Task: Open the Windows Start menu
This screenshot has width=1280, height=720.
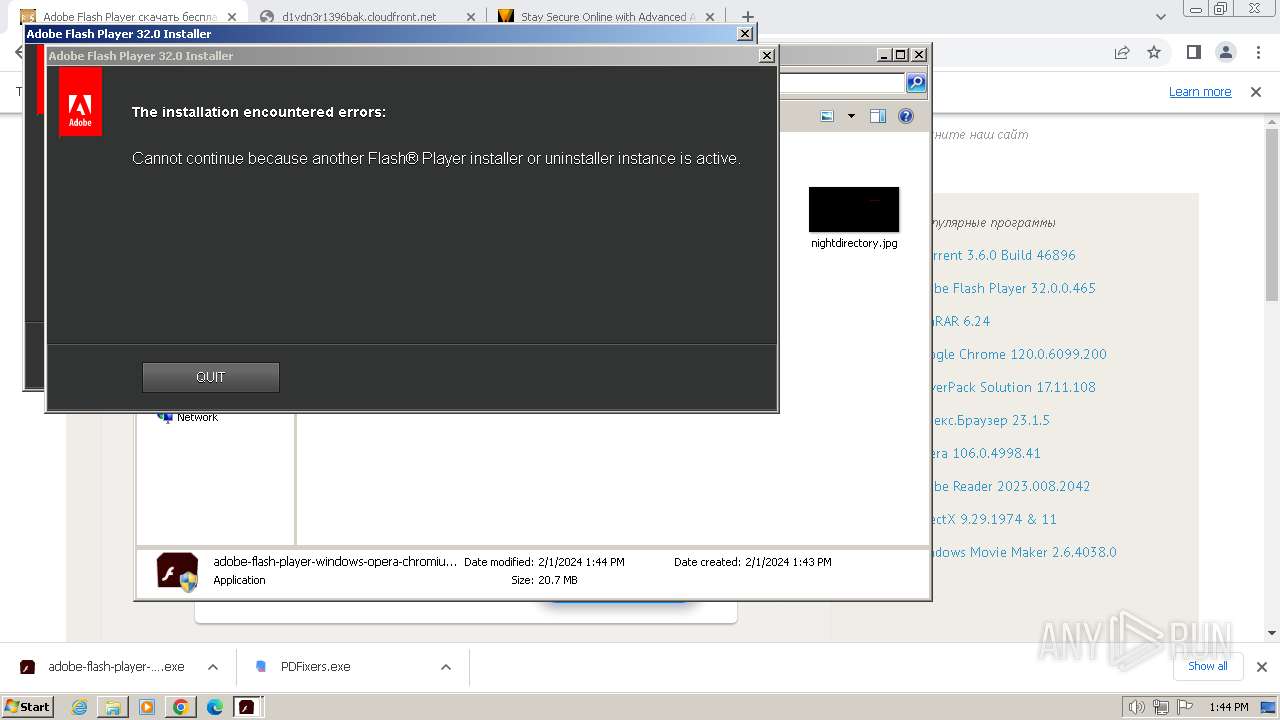Action: 27,706
